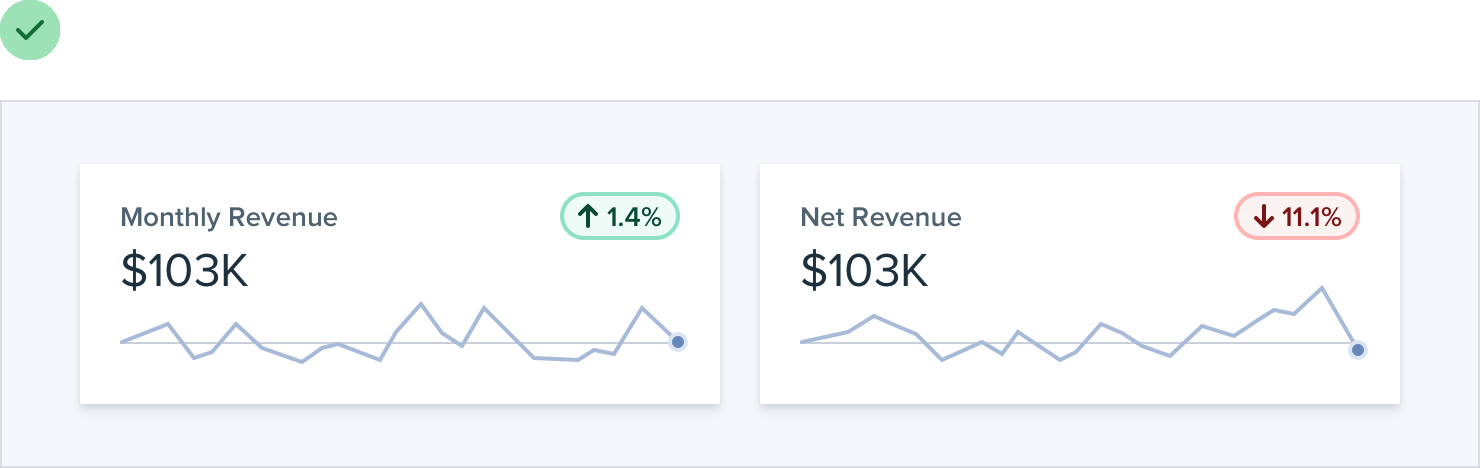This screenshot has width=1480, height=468.
Task: Select the Monthly Revenue card
Action: (400, 380)
